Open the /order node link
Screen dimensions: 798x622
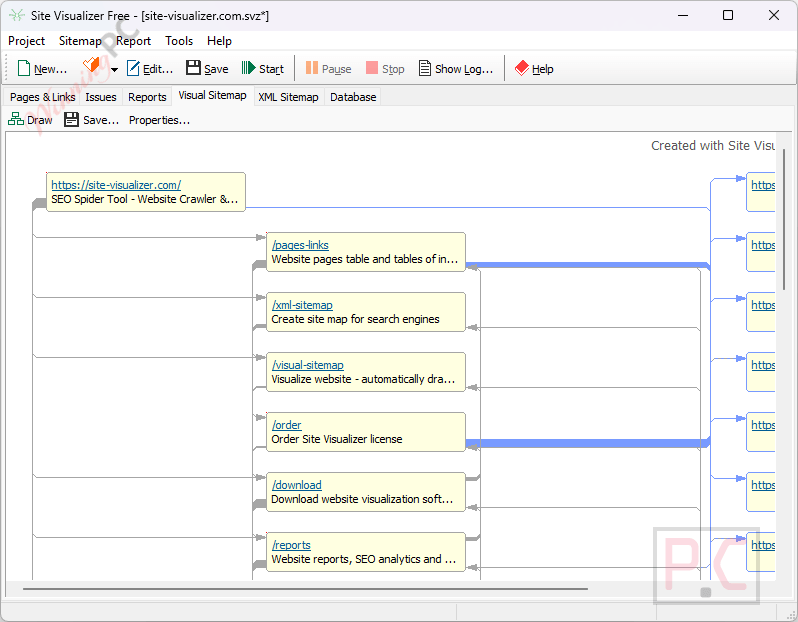(287, 425)
